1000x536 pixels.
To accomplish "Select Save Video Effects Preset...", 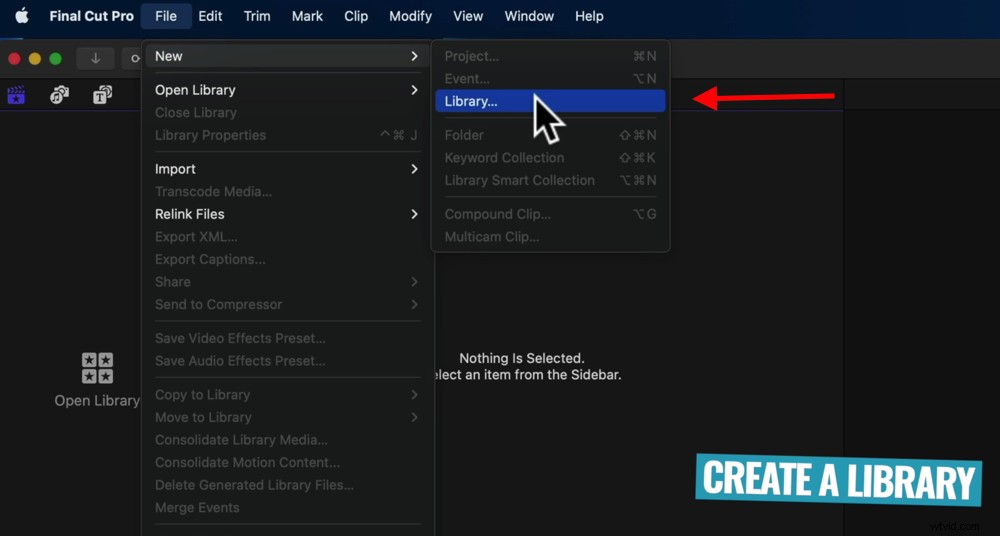I will point(288,338).
